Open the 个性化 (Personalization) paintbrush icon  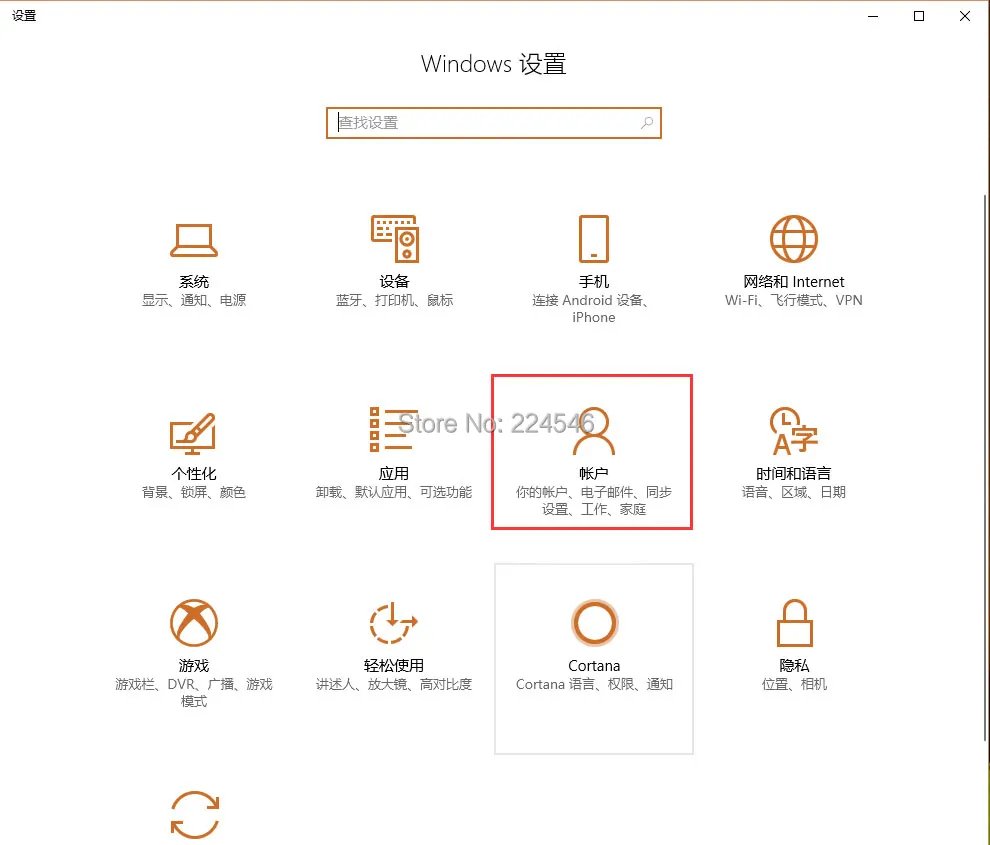click(193, 433)
